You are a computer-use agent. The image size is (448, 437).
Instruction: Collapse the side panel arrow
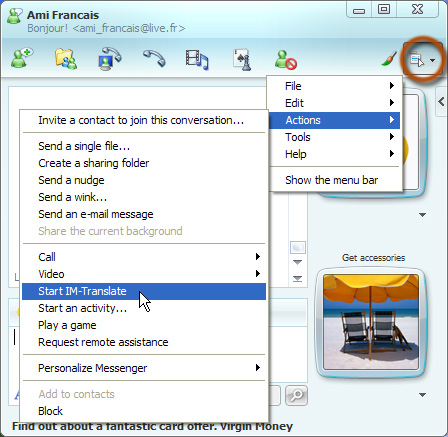coord(442,102)
